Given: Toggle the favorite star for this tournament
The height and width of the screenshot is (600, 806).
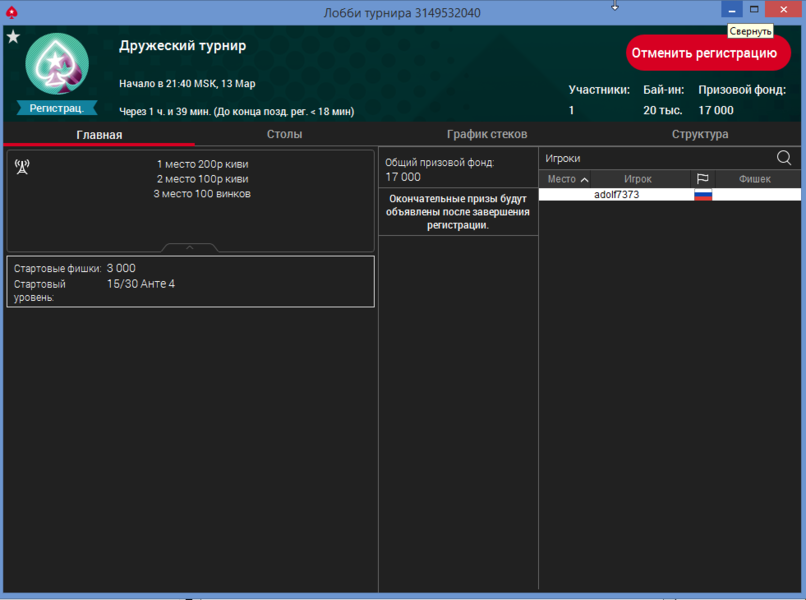Looking at the screenshot, I should coord(13,37).
